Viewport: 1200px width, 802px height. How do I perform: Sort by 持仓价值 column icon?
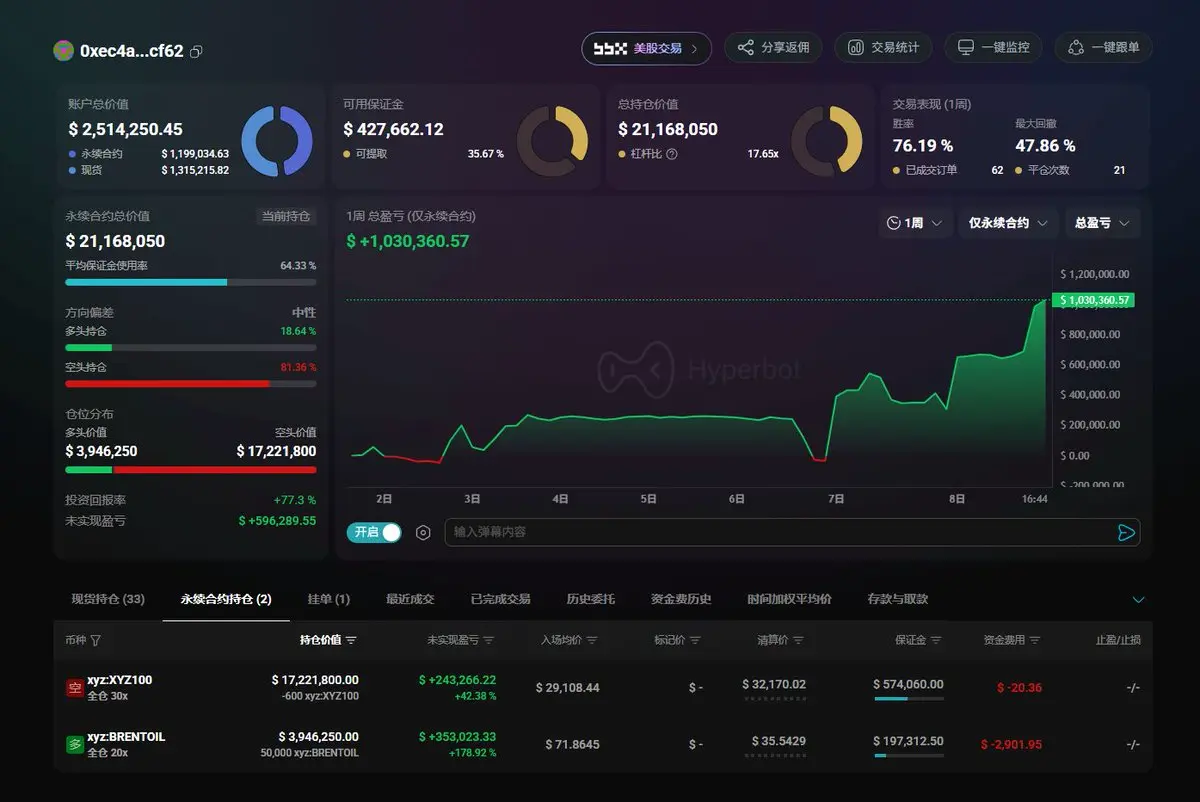coord(351,640)
